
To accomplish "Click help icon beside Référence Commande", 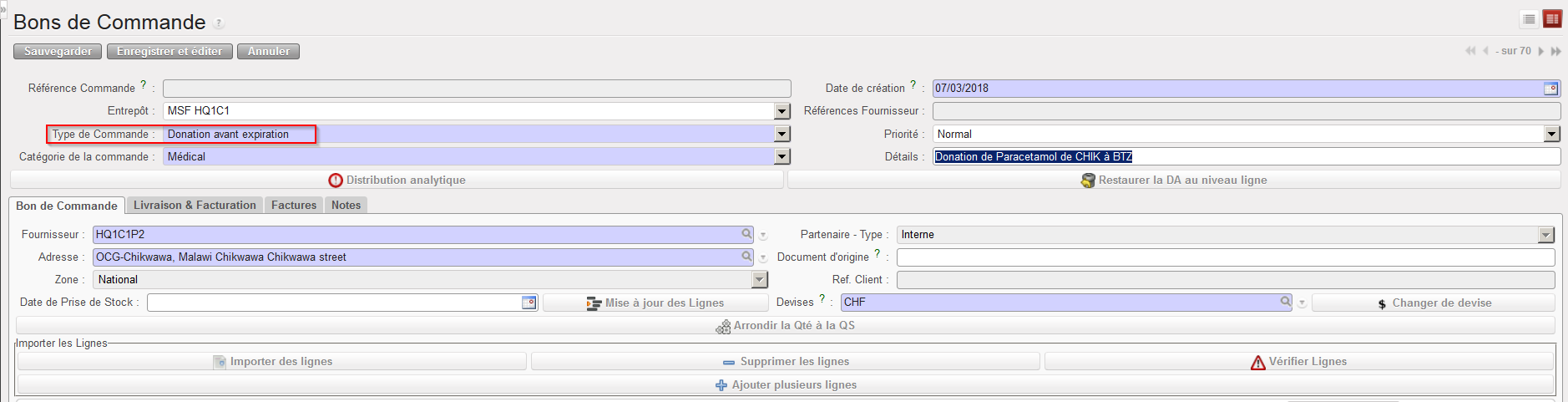I will 144,85.
